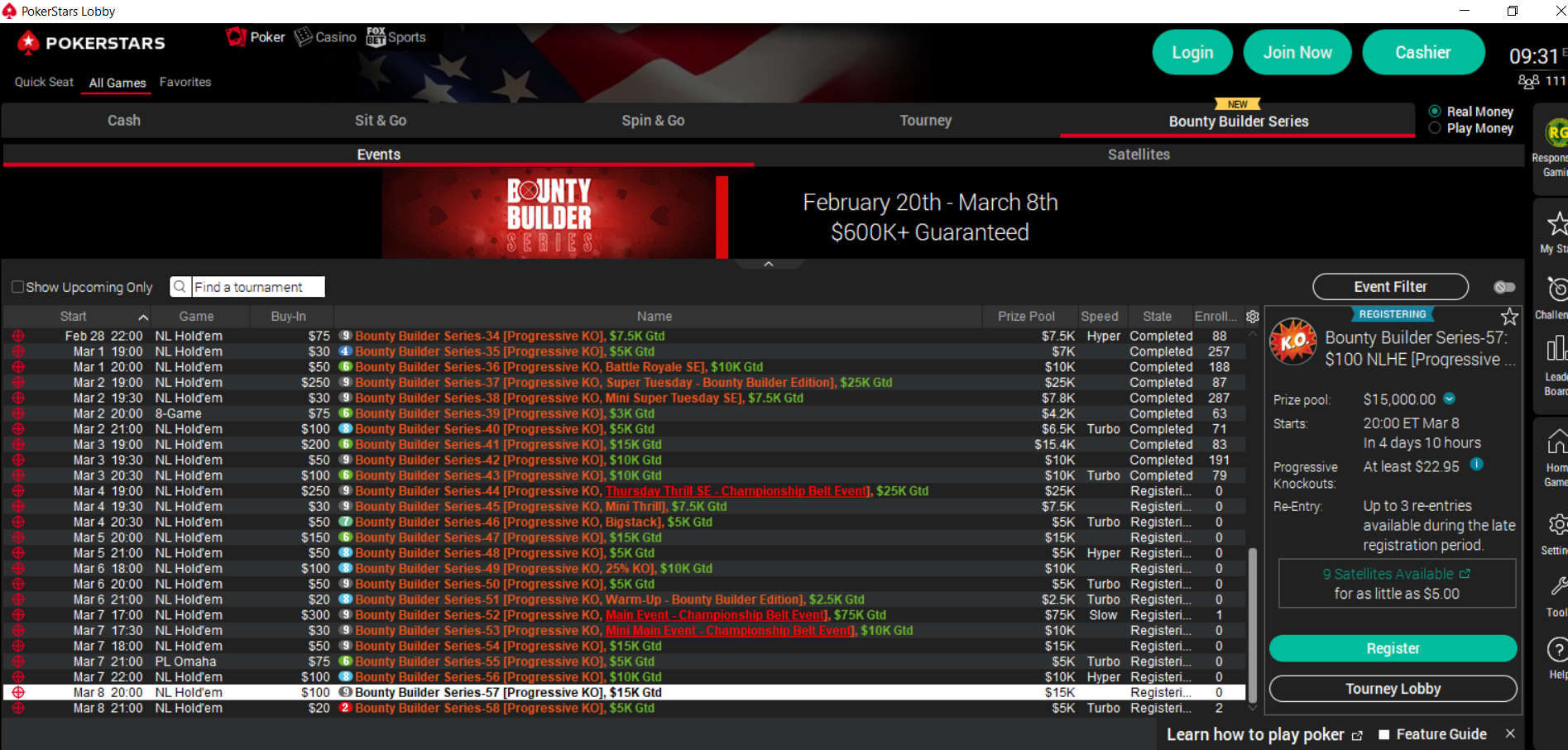Select Real Money radio button

point(1435,111)
